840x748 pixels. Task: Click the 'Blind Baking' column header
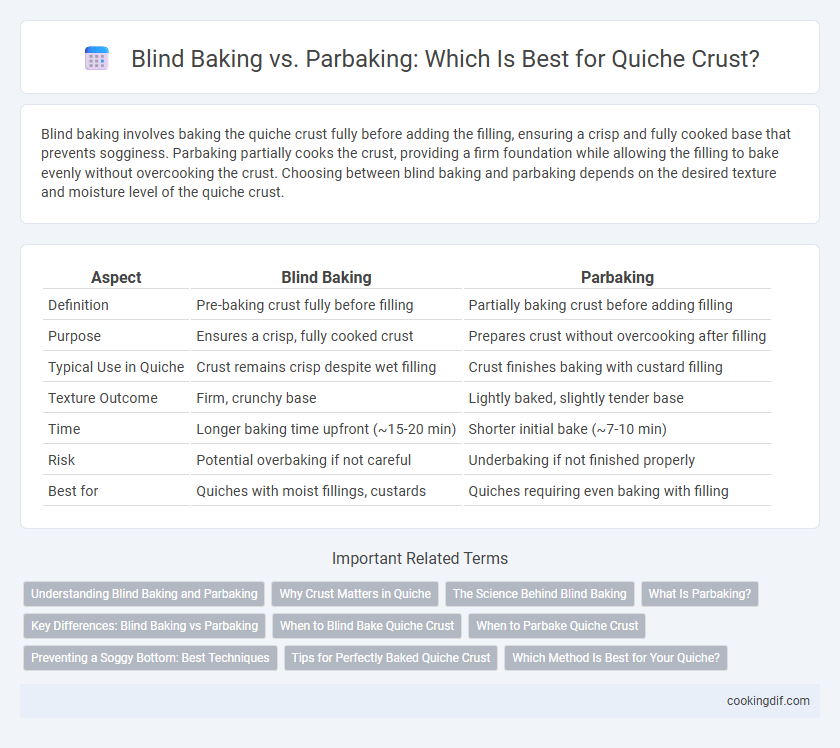click(326, 277)
